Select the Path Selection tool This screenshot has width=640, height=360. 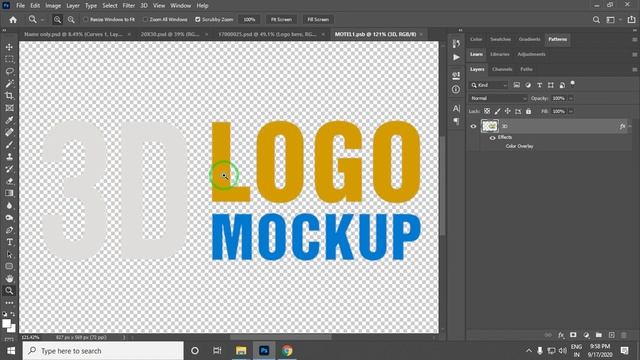click(x=9, y=254)
